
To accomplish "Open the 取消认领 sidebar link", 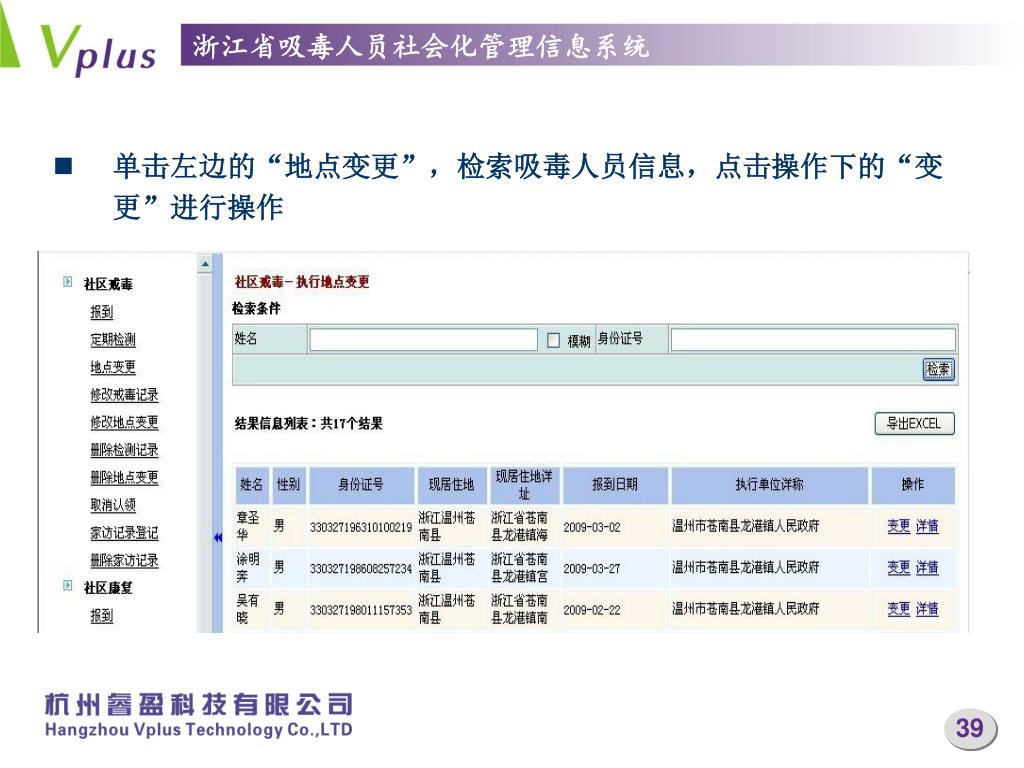I will coord(112,505).
